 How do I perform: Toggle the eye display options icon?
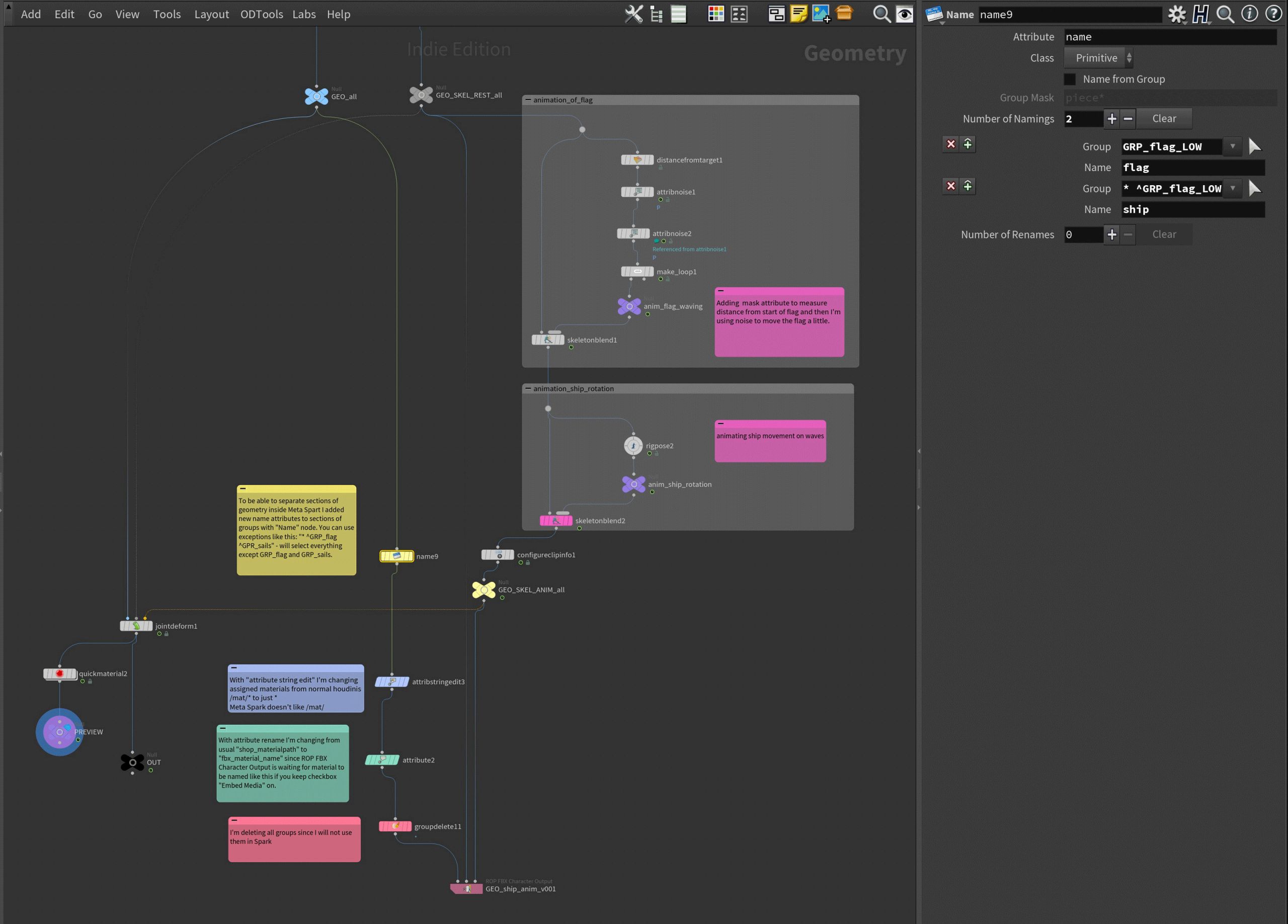click(904, 14)
